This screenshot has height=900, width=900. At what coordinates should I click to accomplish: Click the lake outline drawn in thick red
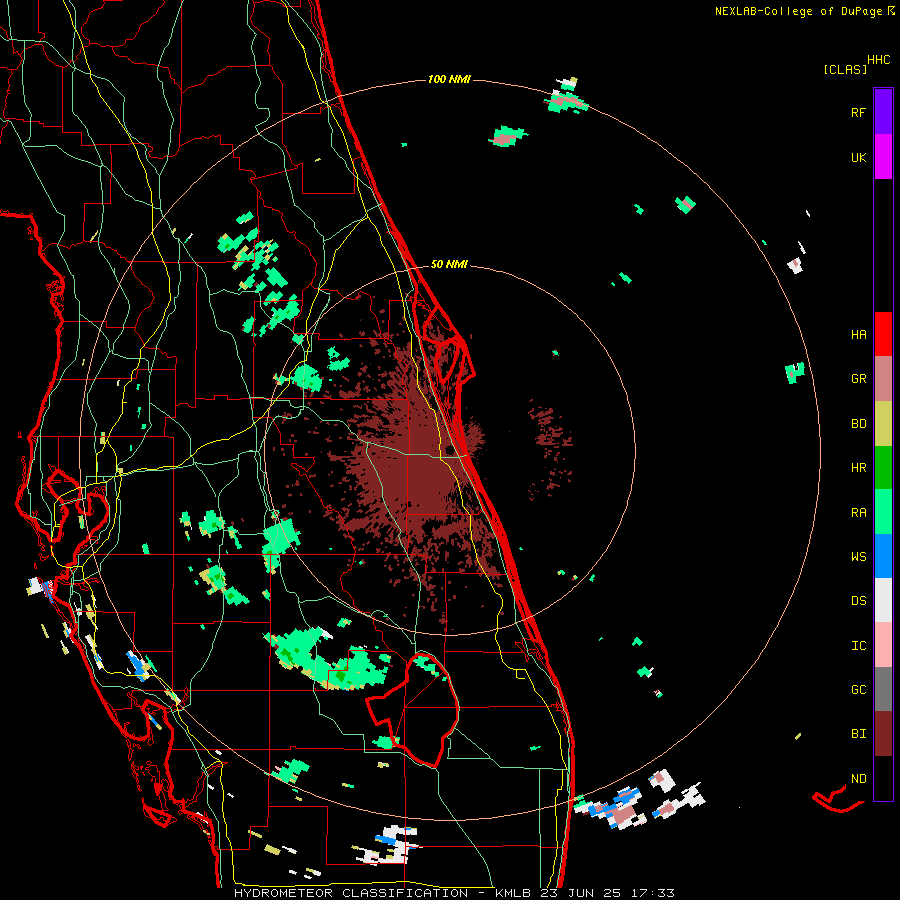pyautogui.click(x=413, y=709)
